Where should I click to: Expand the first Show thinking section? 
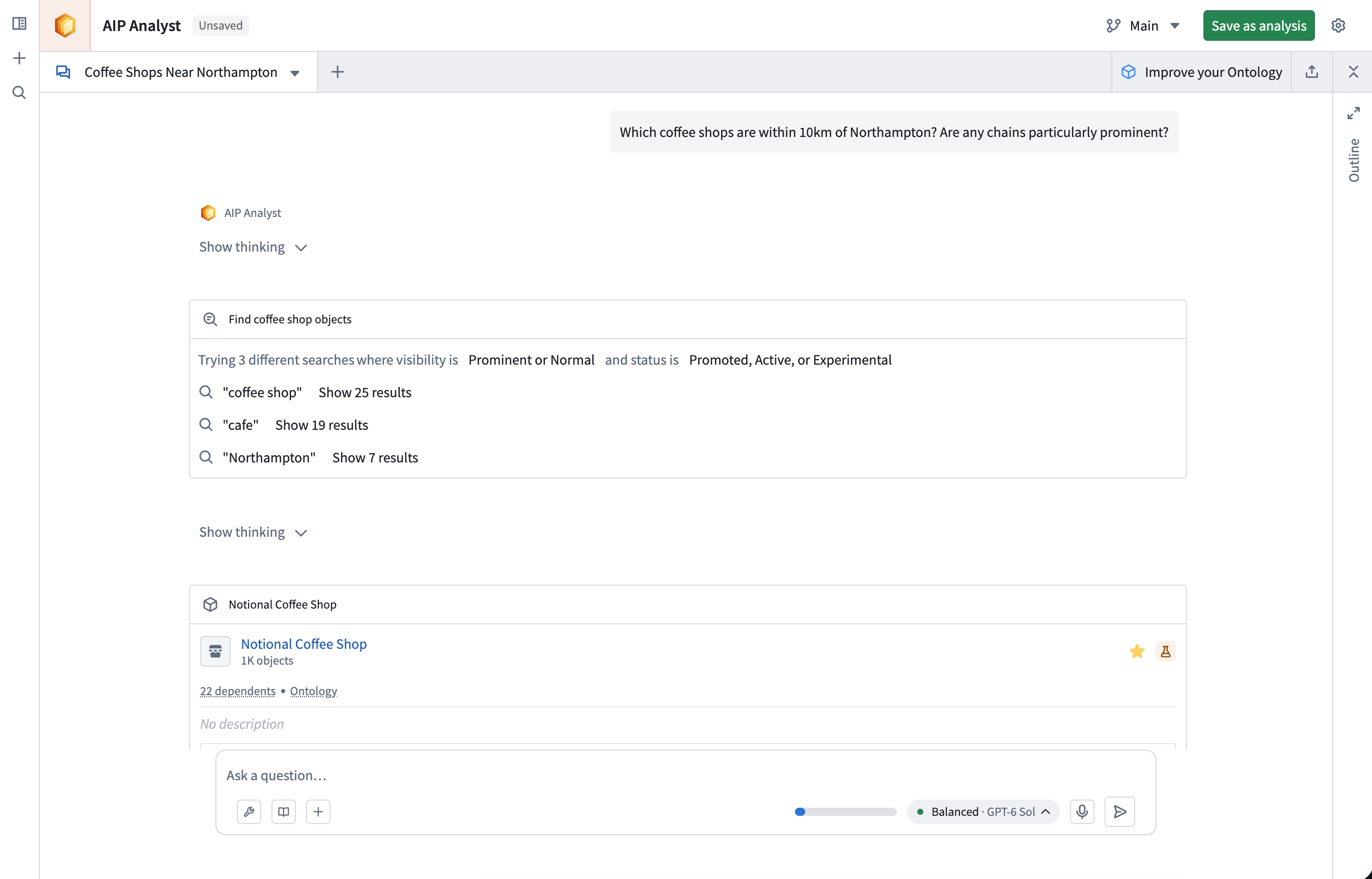[x=254, y=247]
